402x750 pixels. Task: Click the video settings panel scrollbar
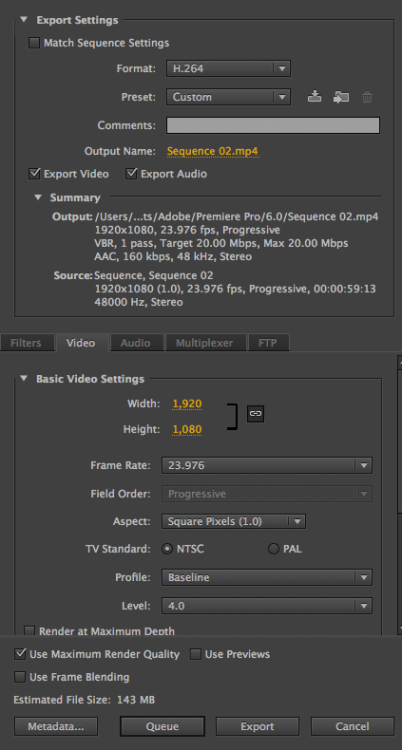400,495
